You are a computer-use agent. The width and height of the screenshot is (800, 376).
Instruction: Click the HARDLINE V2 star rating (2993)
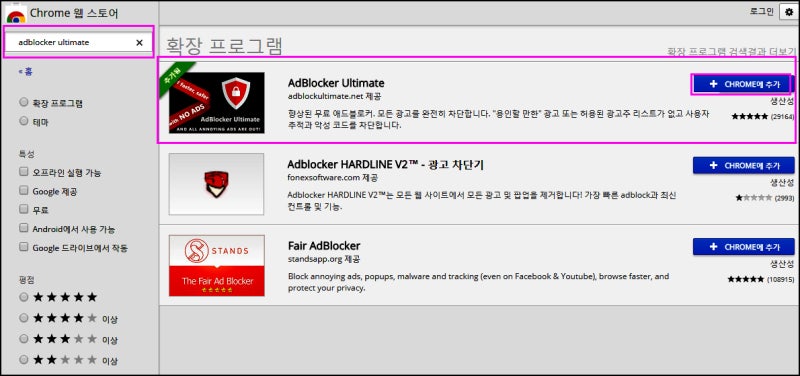tap(764, 198)
